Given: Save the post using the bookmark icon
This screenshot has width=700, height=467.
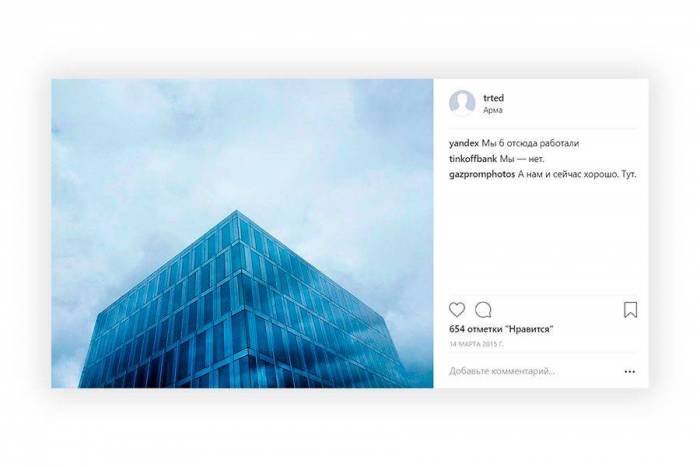Looking at the screenshot, I should pos(630,309).
